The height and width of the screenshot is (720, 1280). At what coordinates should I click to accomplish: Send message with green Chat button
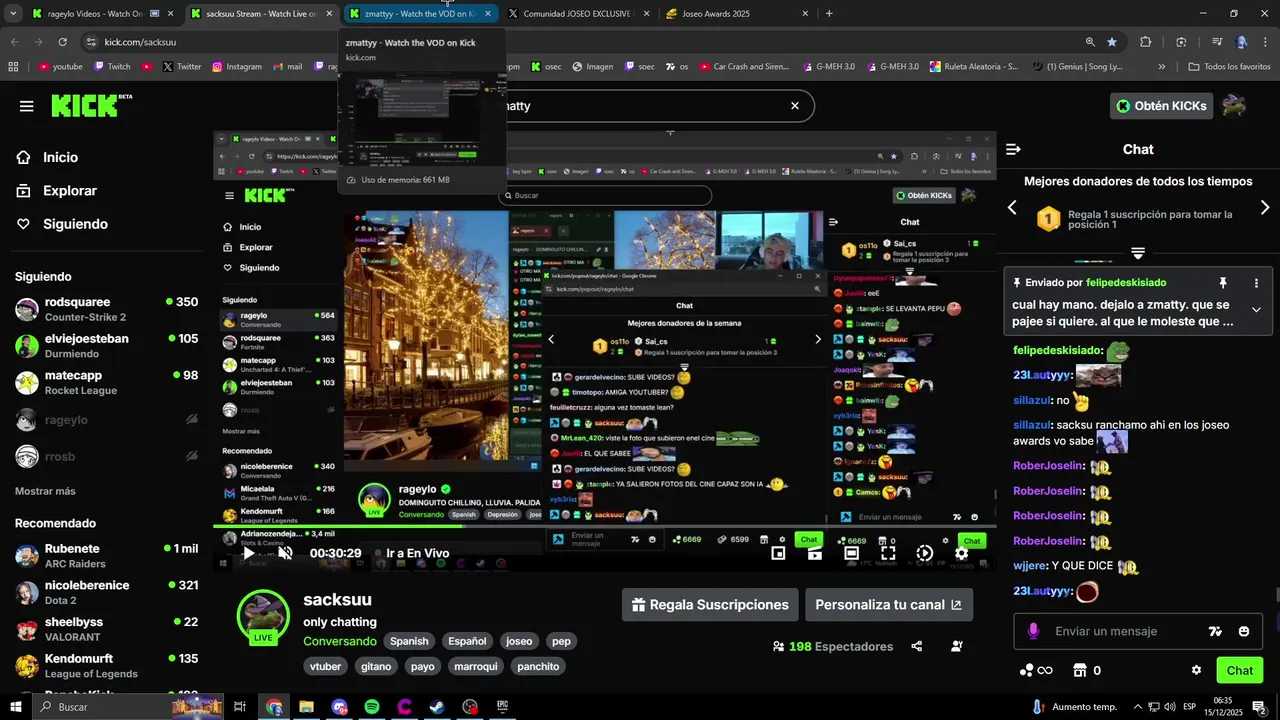(1240, 670)
